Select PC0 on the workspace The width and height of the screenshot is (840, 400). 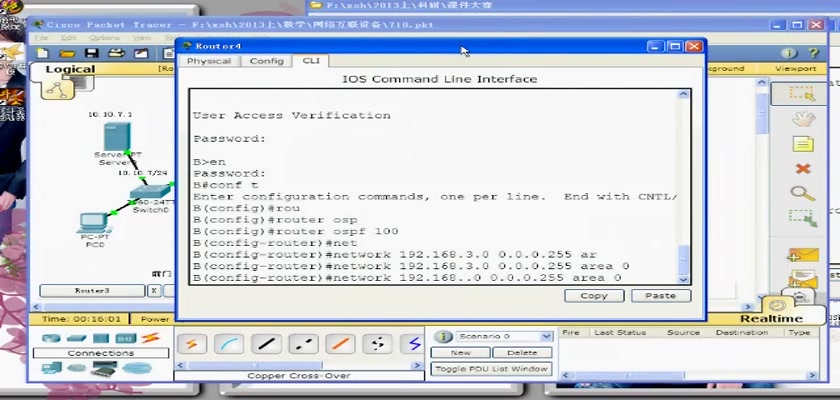pos(94,222)
